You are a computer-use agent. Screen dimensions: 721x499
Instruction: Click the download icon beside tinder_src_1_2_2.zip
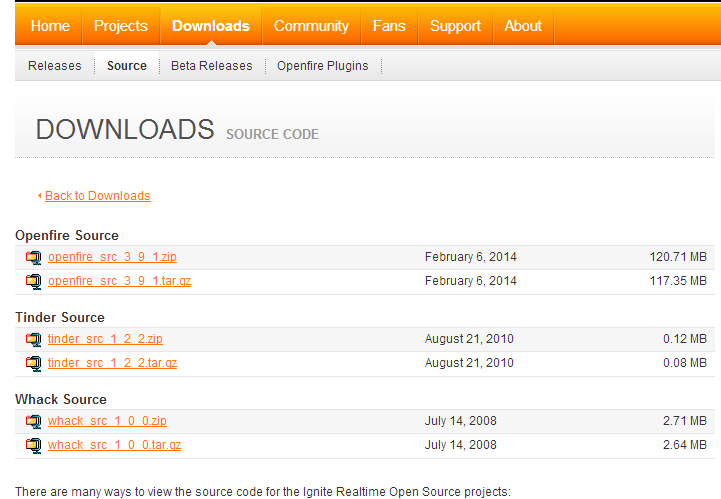pyautogui.click(x=34, y=339)
